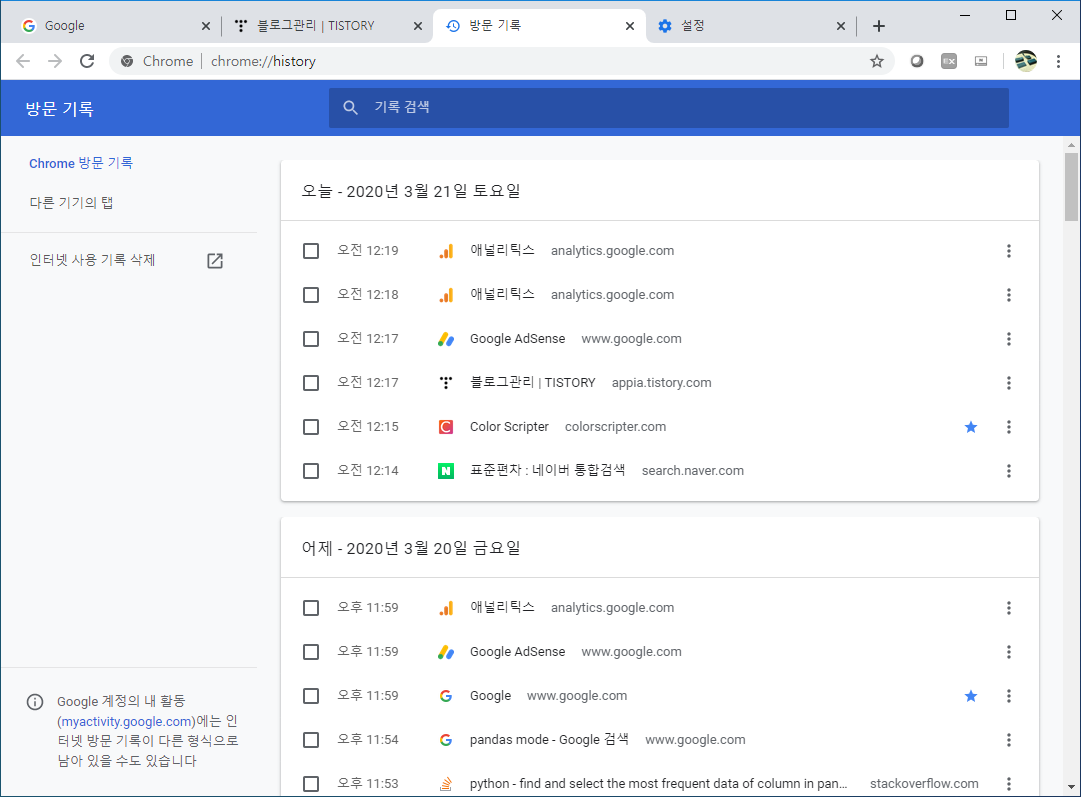Click the Tistory favicon on 12:17 history row
1081x797 pixels.
point(446,383)
